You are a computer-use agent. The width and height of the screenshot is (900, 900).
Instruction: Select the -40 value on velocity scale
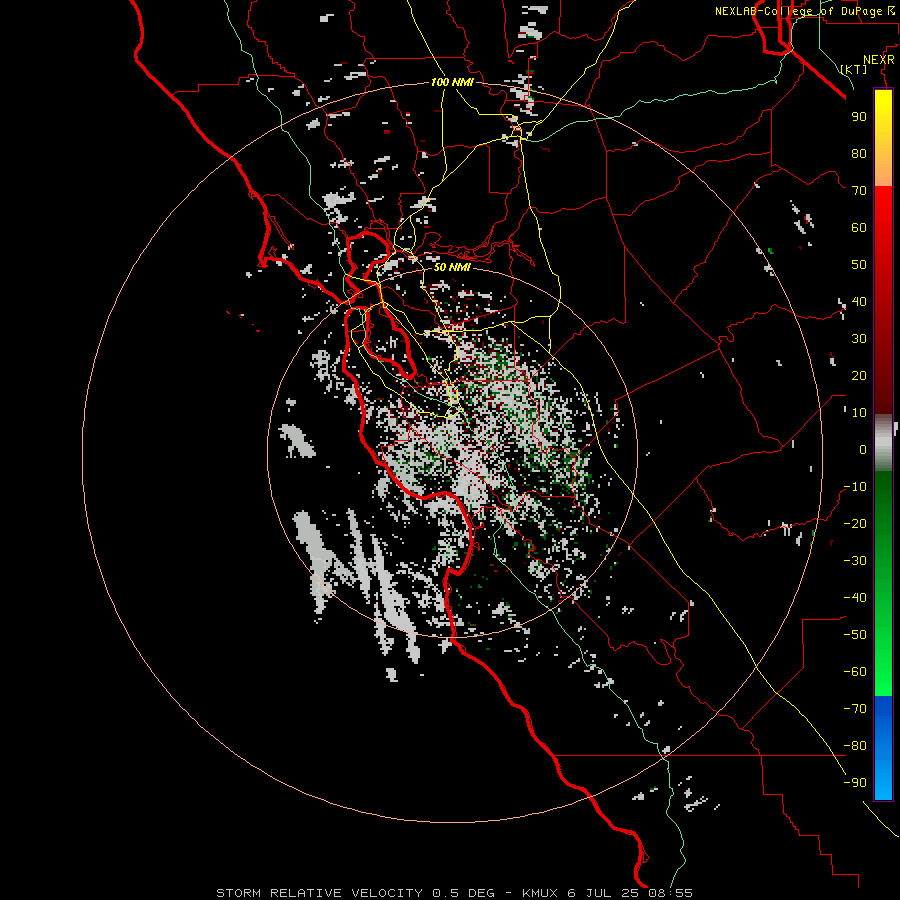pos(855,598)
